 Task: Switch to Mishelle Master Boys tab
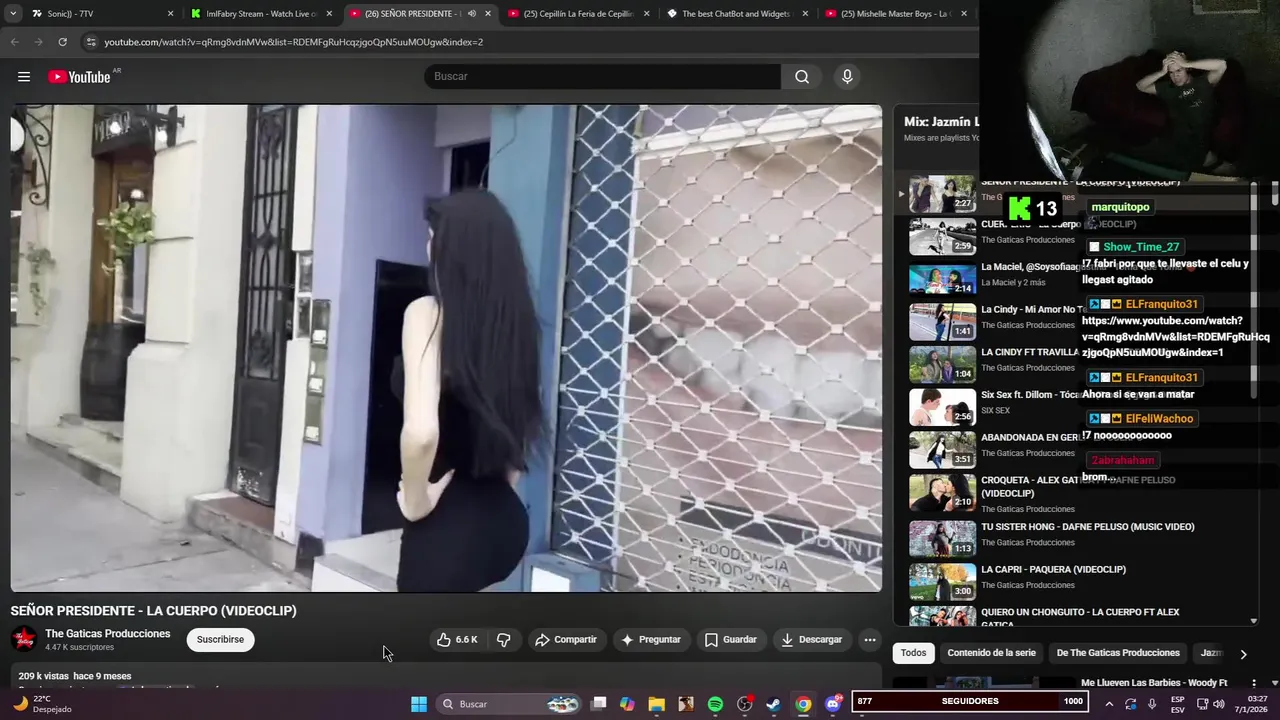pyautogui.click(x=895, y=14)
